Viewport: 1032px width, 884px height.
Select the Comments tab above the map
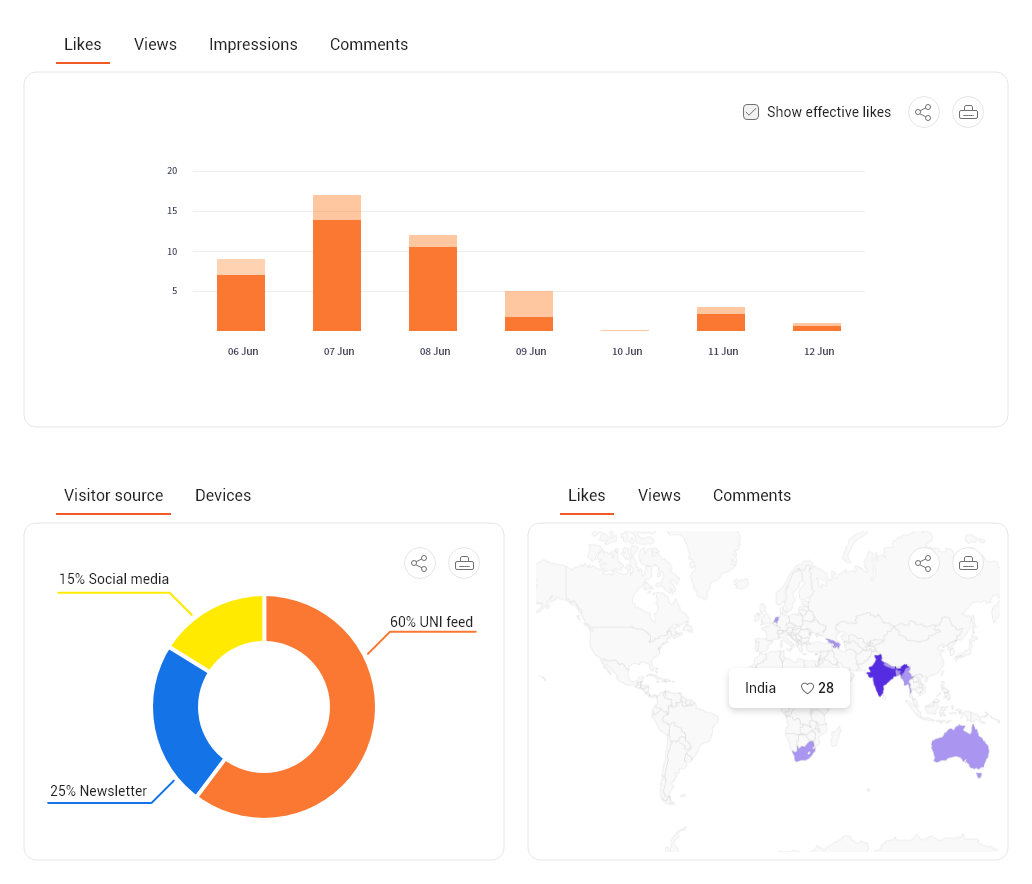(752, 495)
